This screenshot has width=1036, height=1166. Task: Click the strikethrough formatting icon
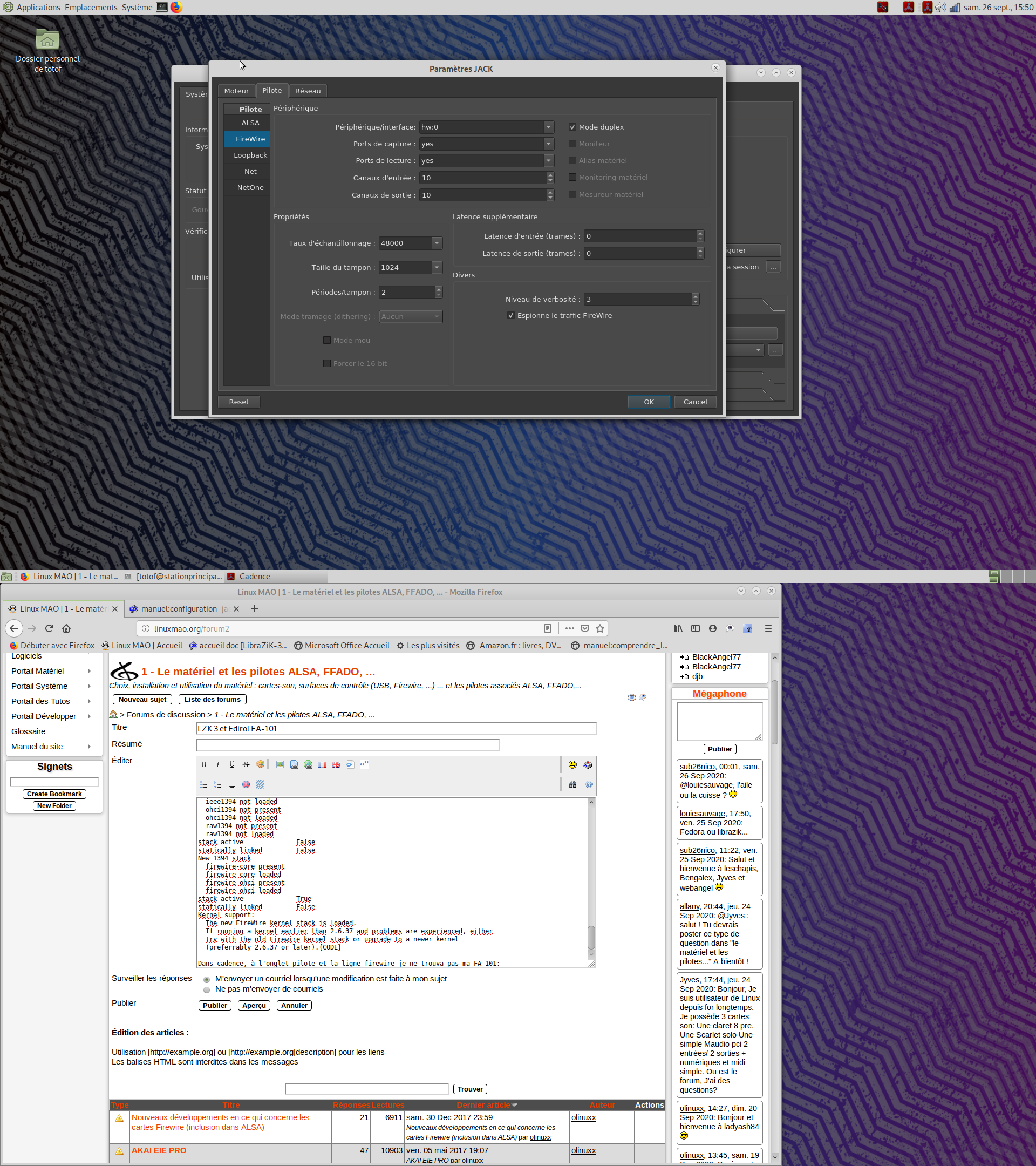click(246, 764)
